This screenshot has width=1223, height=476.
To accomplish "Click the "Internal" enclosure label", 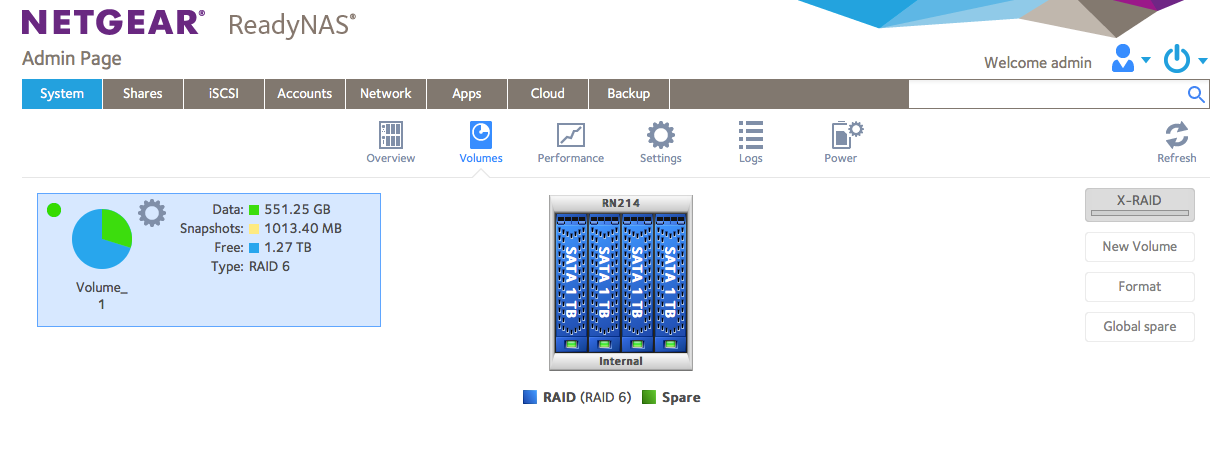I will tap(621, 361).
